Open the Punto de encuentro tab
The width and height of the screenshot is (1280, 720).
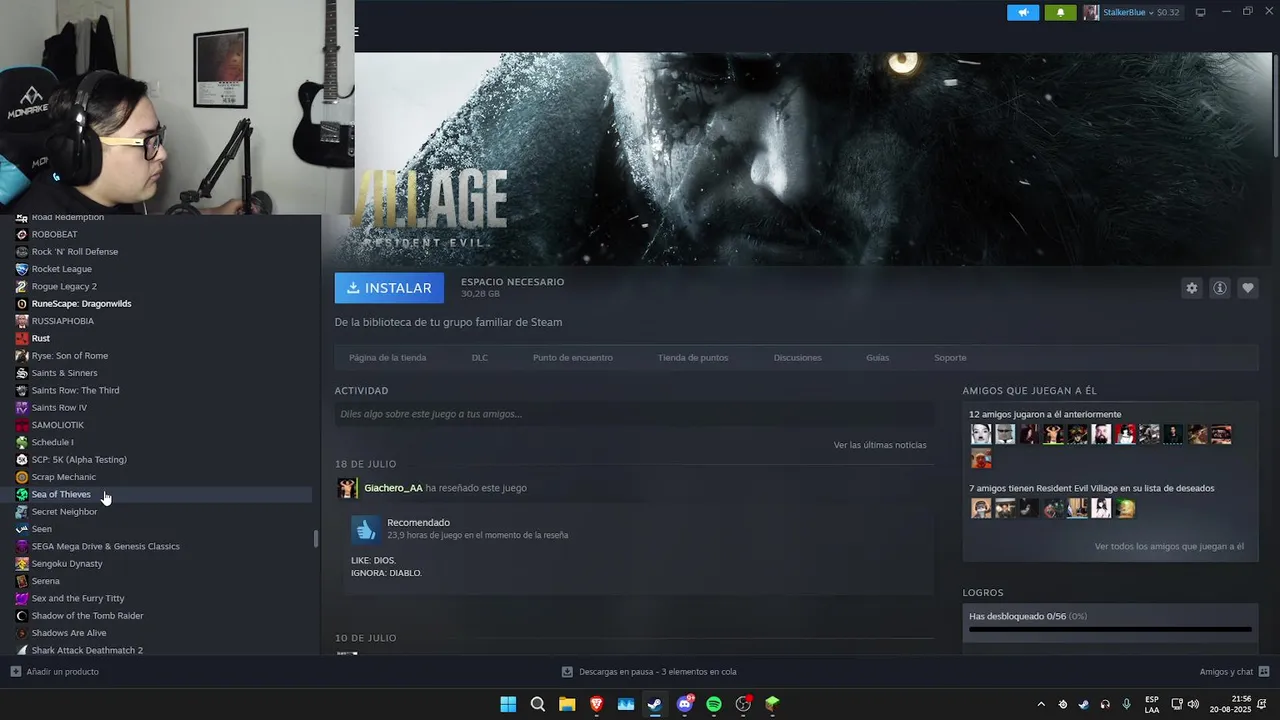click(x=572, y=358)
